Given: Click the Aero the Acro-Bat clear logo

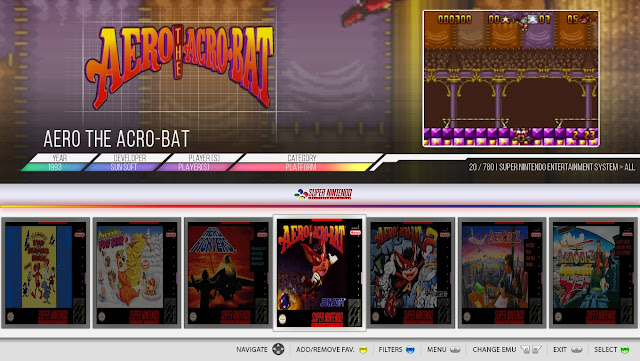Looking at the screenshot, I should click(179, 67).
